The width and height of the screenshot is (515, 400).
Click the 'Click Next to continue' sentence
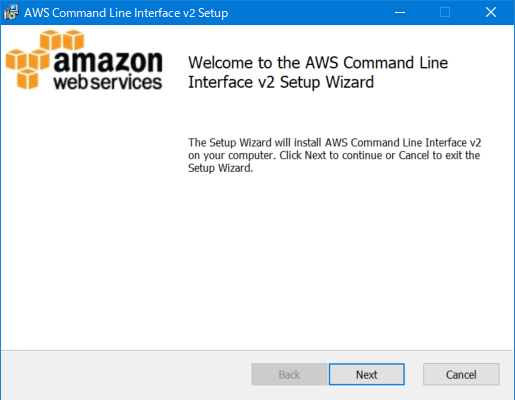(x=337, y=155)
